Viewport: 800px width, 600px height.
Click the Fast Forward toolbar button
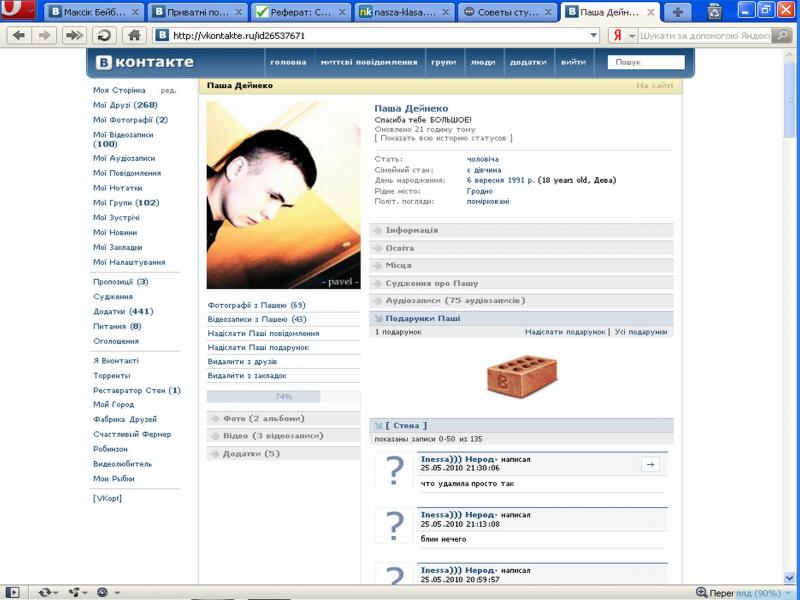click(73, 35)
